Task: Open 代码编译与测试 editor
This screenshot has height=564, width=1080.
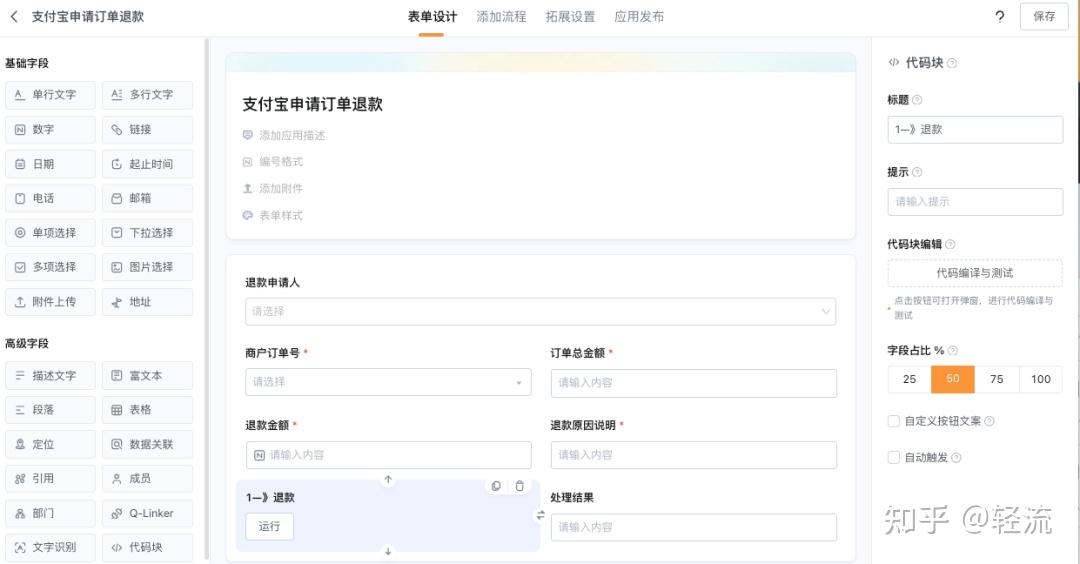Action: click(x=975, y=273)
